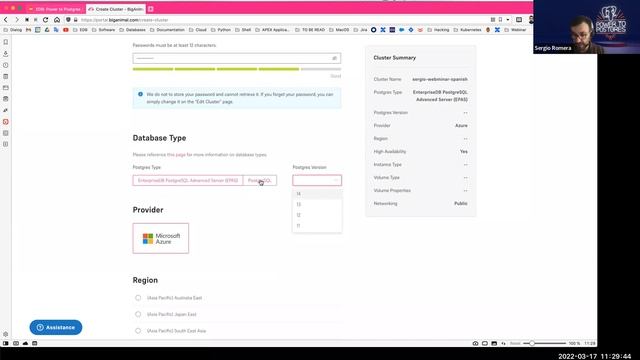
Task: Focus the password input field
Action: click(237, 58)
